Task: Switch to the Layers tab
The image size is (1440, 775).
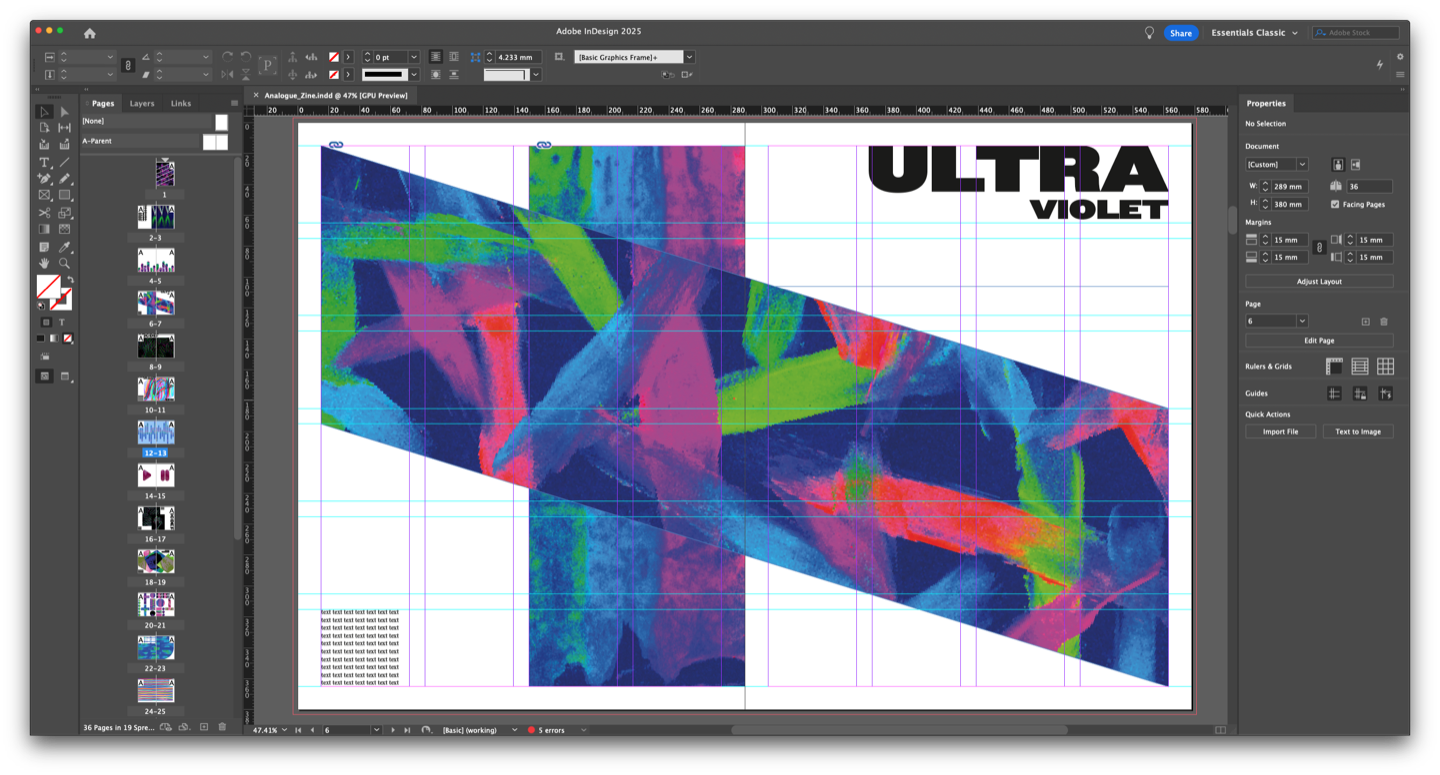Action: click(142, 103)
